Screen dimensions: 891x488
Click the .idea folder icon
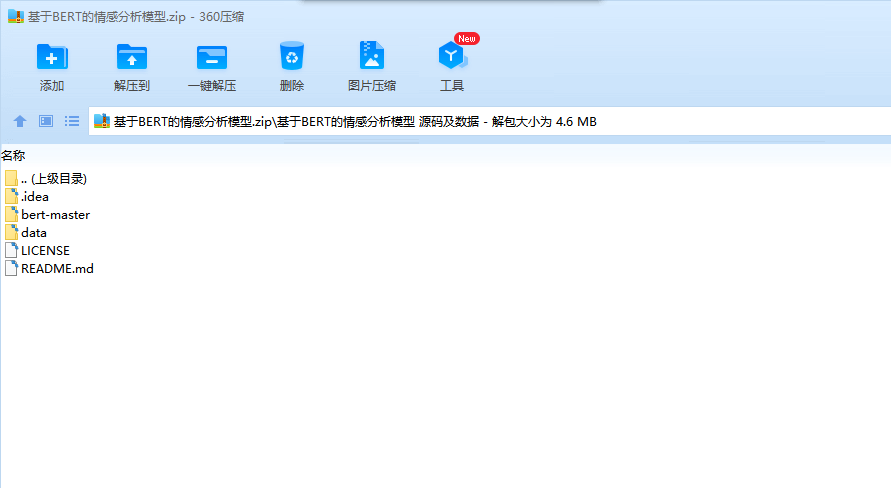click(x=11, y=197)
